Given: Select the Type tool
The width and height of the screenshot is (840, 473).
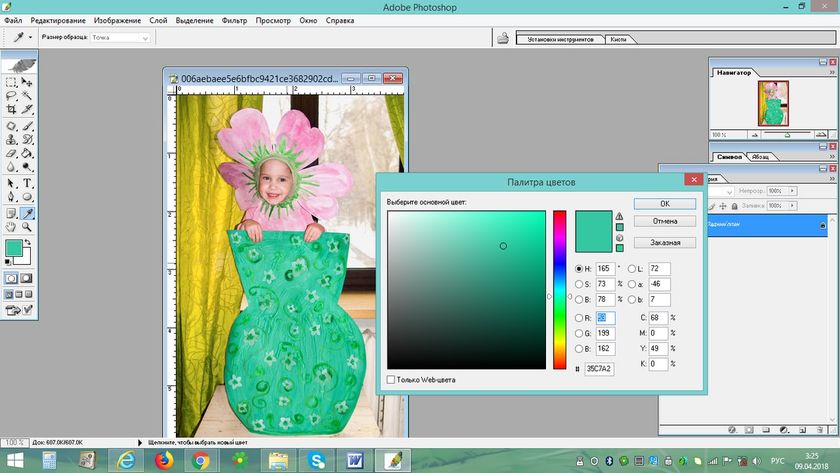Looking at the screenshot, I should (27, 183).
